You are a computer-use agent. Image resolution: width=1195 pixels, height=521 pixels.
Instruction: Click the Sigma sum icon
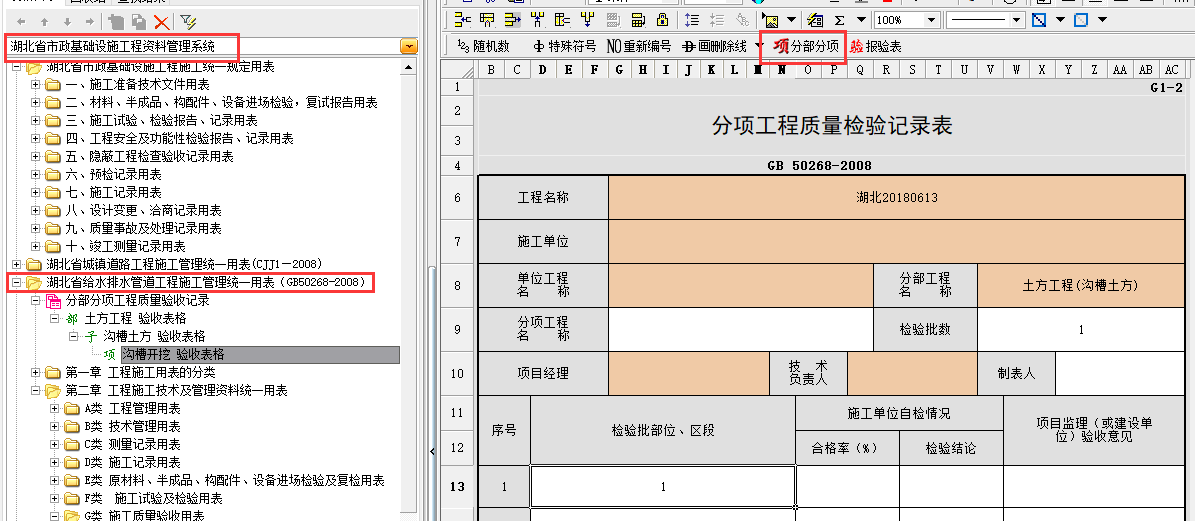click(839, 20)
